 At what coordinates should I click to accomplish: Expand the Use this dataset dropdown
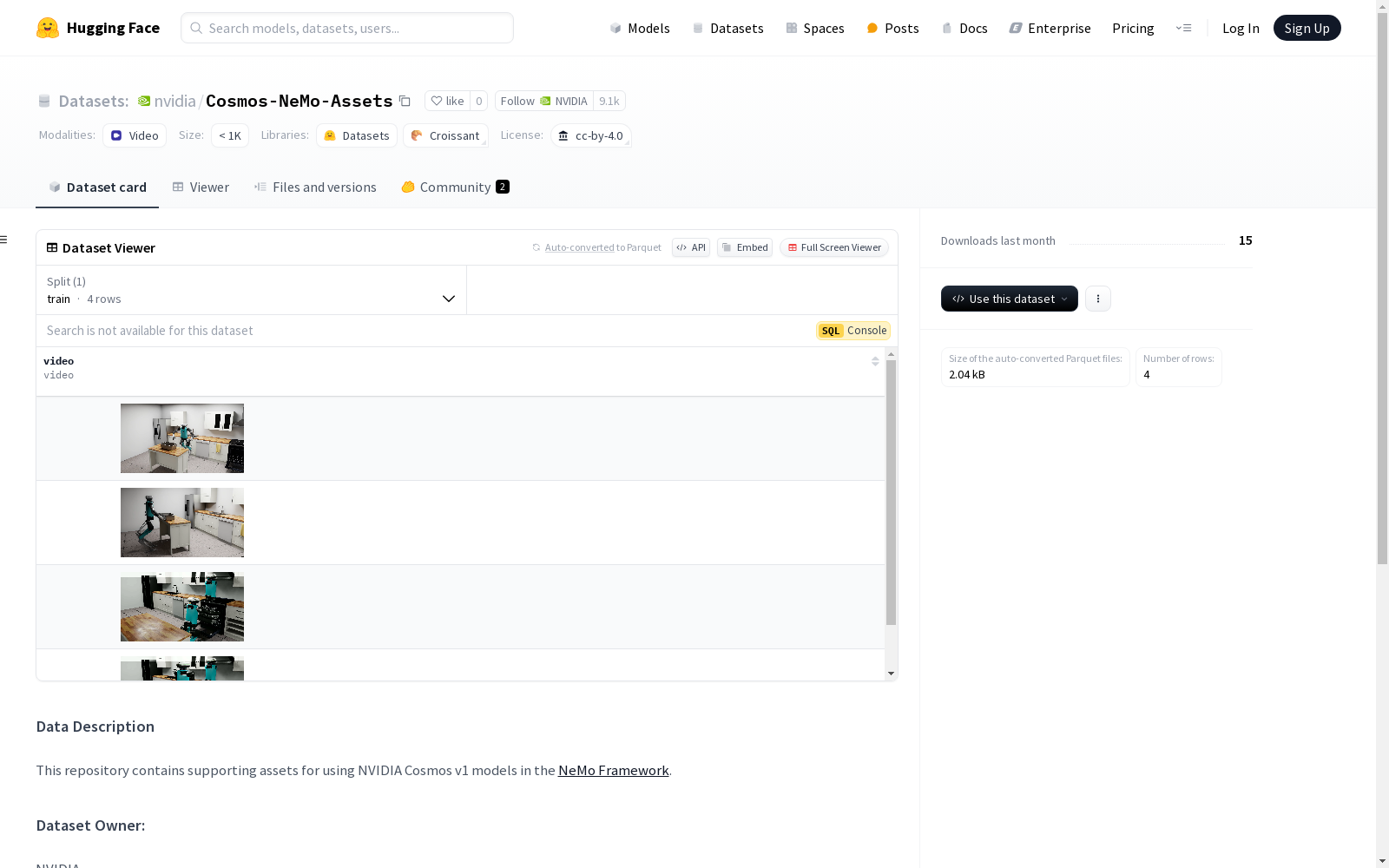tap(1010, 299)
